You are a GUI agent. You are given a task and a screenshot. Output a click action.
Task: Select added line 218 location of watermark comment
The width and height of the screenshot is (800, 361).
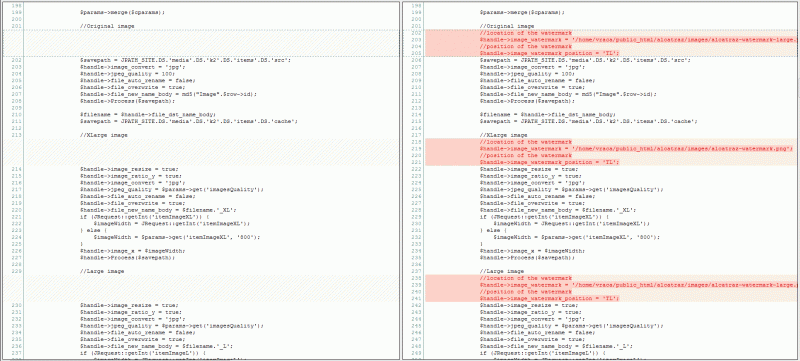(526, 142)
